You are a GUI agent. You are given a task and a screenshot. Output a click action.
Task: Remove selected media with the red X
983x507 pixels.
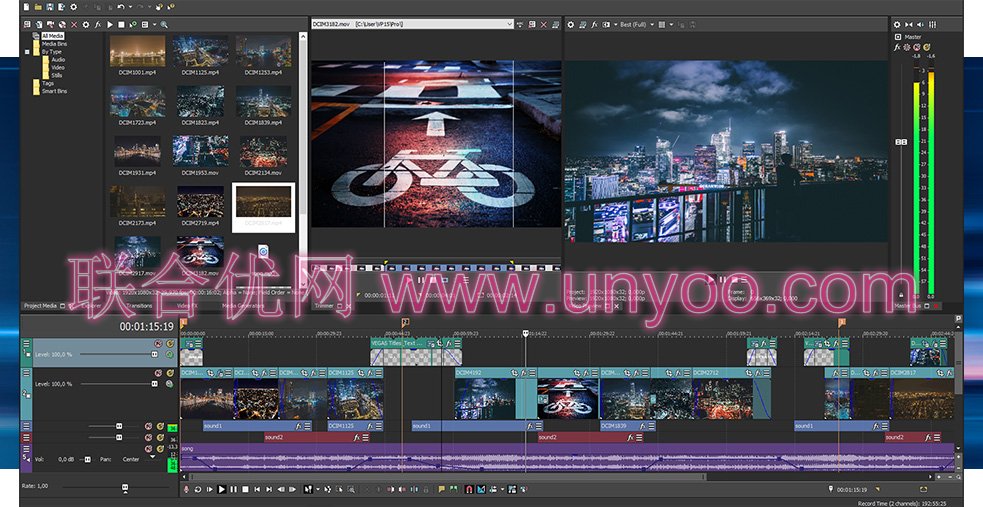(74, 24)
